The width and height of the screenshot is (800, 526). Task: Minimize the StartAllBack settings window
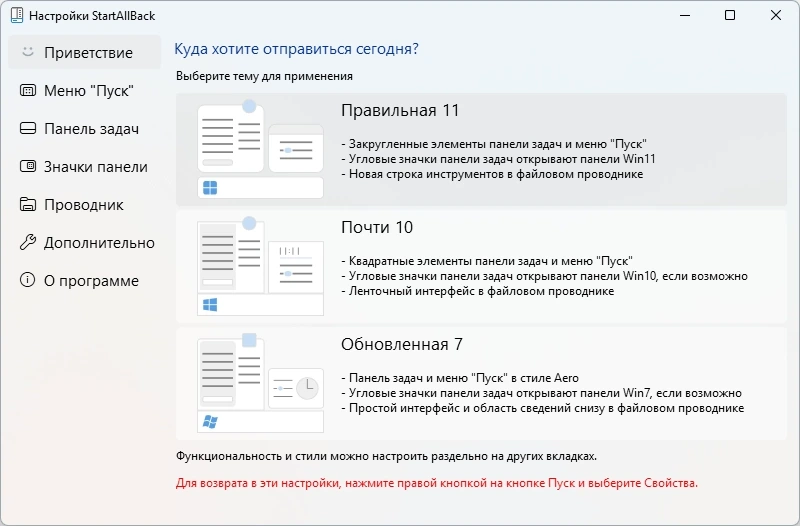pyautogui.click(x=685, y=15)
